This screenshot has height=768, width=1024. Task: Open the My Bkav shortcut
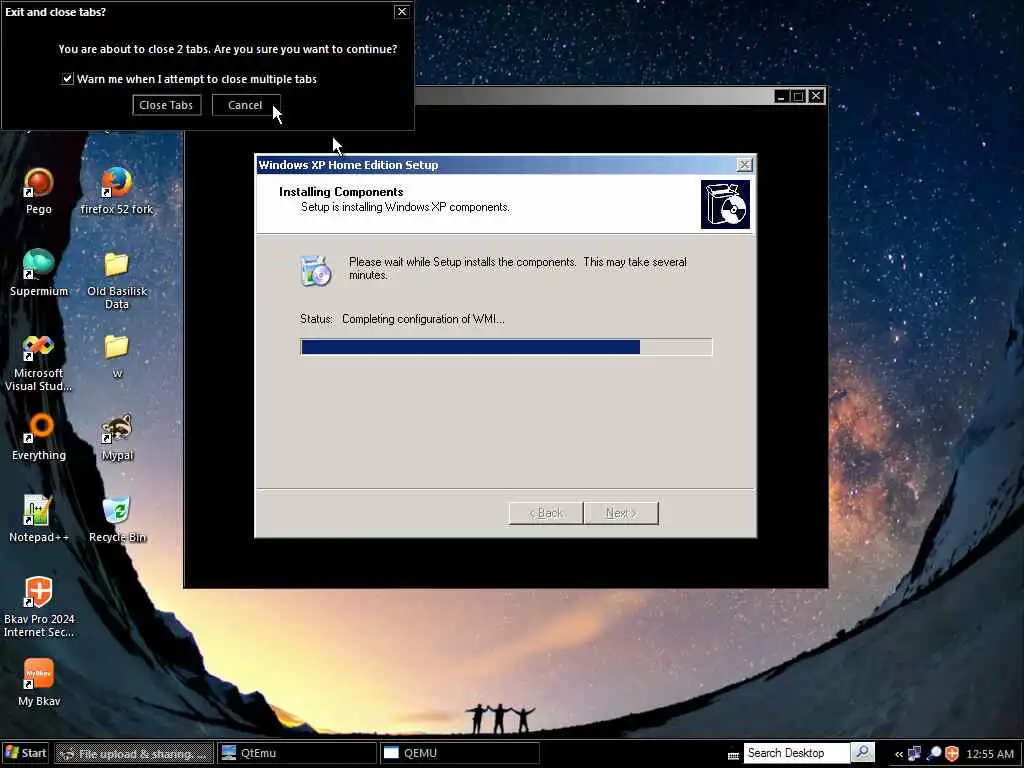(x=39, y=682)
